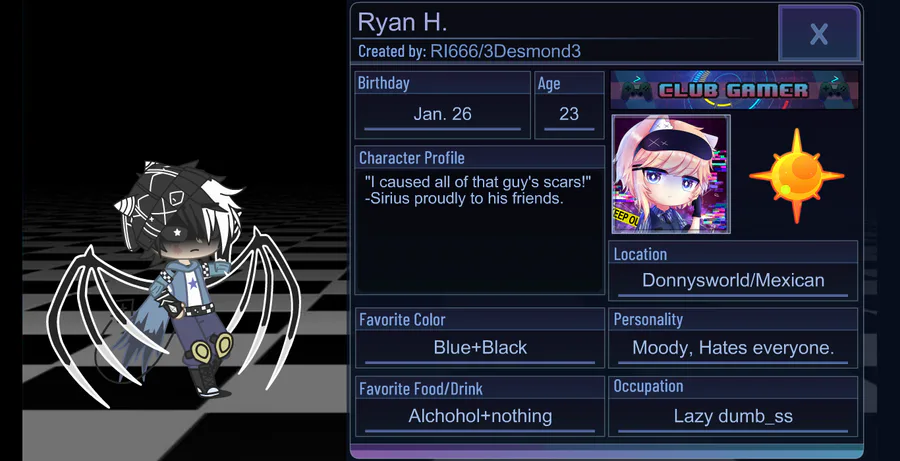Click the orange sun element icon
The height and width of the screenshot is (461, 900).
[796, 176]
